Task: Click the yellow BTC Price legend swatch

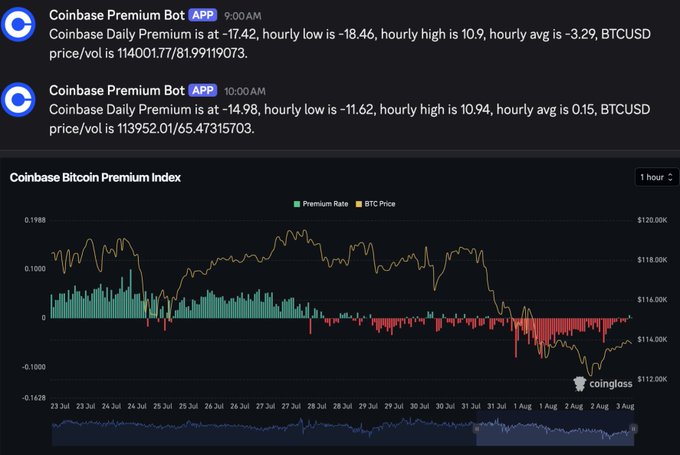Action: (x=359, y=204)
